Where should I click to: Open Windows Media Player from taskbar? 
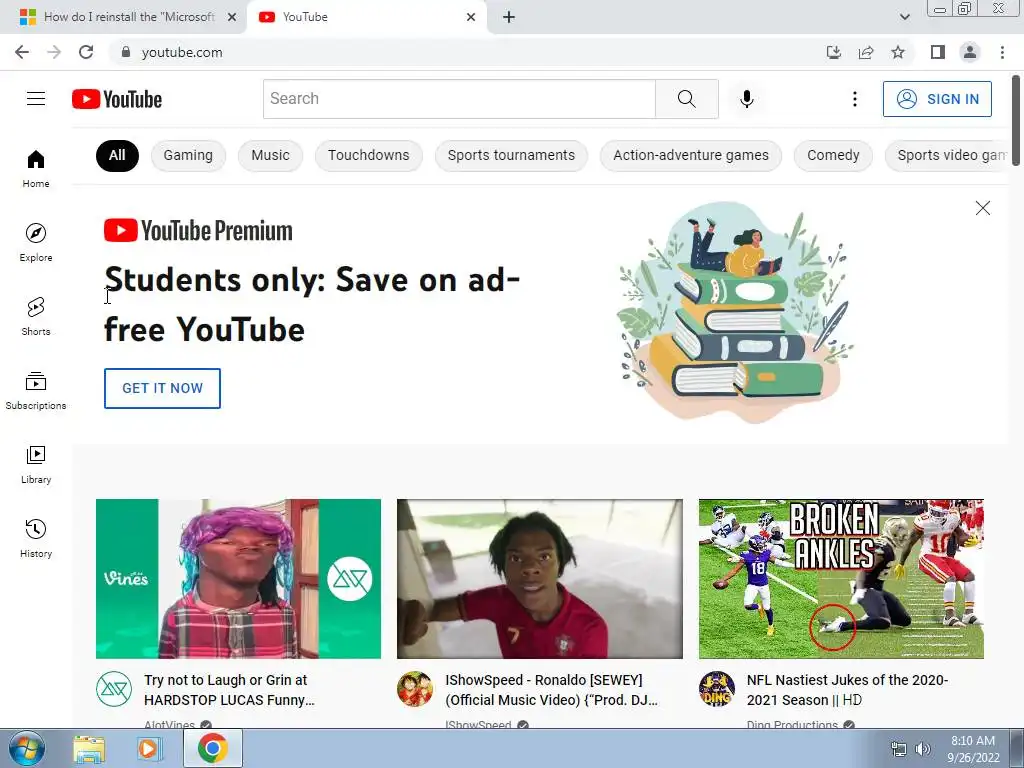(x=149, y=748)
